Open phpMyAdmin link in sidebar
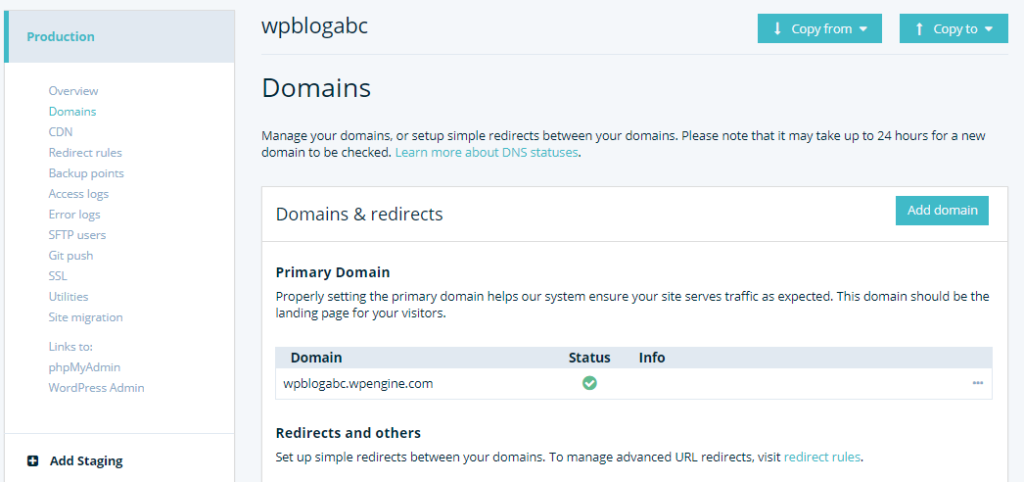 pos(84,367)
